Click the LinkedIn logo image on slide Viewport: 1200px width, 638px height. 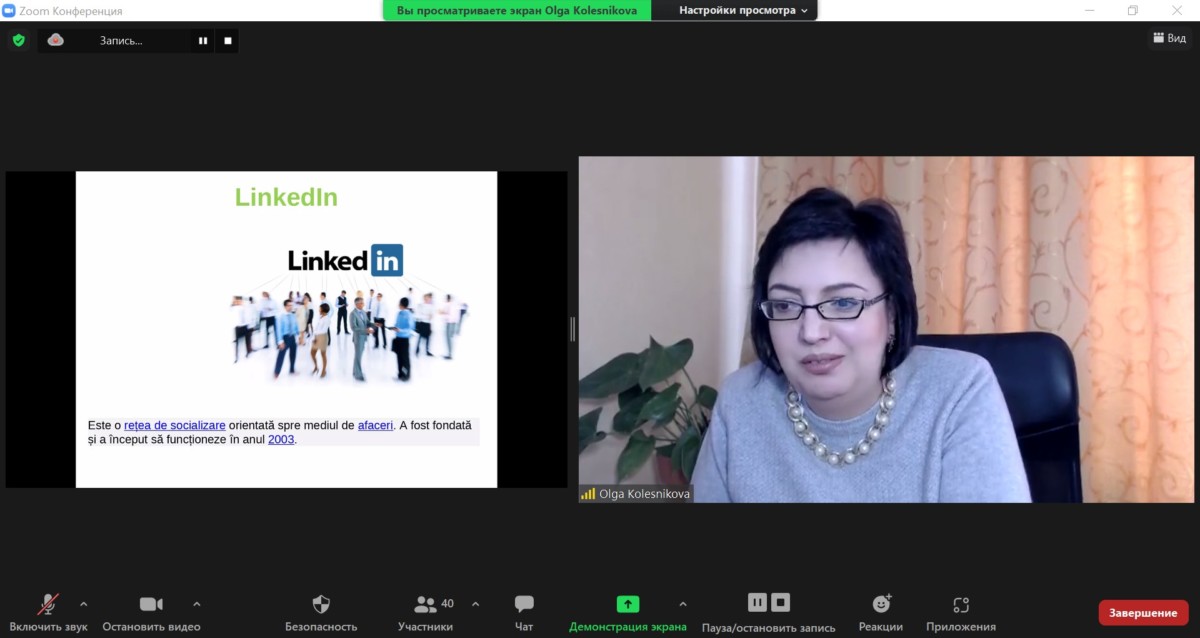(x=345, y=260)
